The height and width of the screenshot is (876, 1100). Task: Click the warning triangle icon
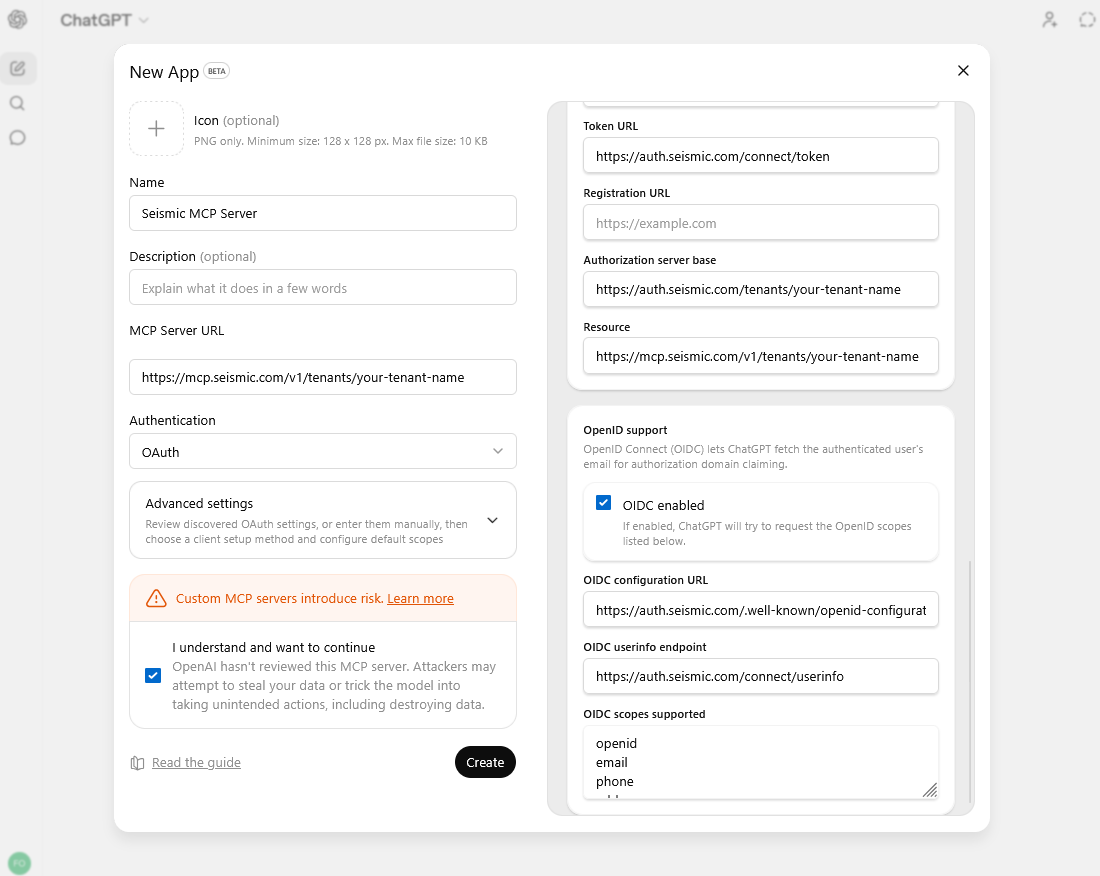(156, 598)
